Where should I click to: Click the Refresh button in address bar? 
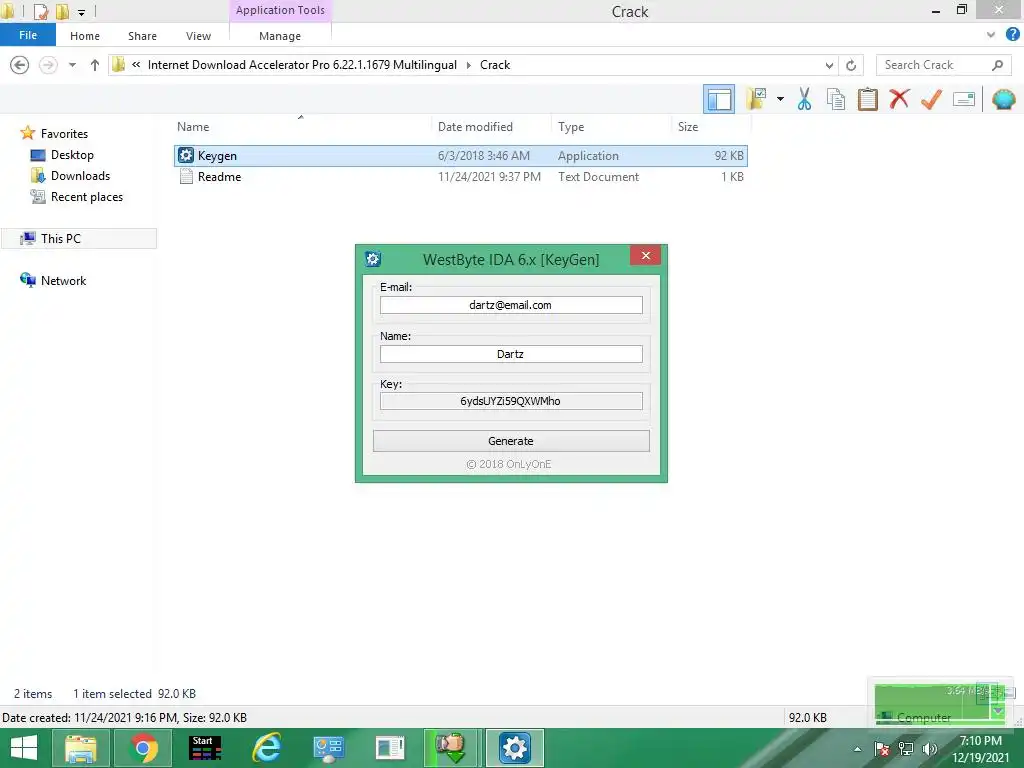point(851,65)
